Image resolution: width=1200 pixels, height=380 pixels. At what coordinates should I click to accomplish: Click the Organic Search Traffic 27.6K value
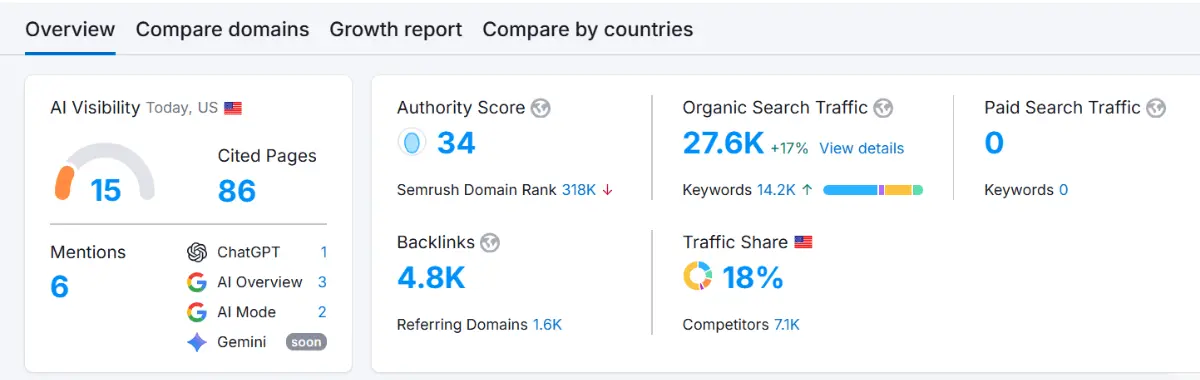(723, 143)
